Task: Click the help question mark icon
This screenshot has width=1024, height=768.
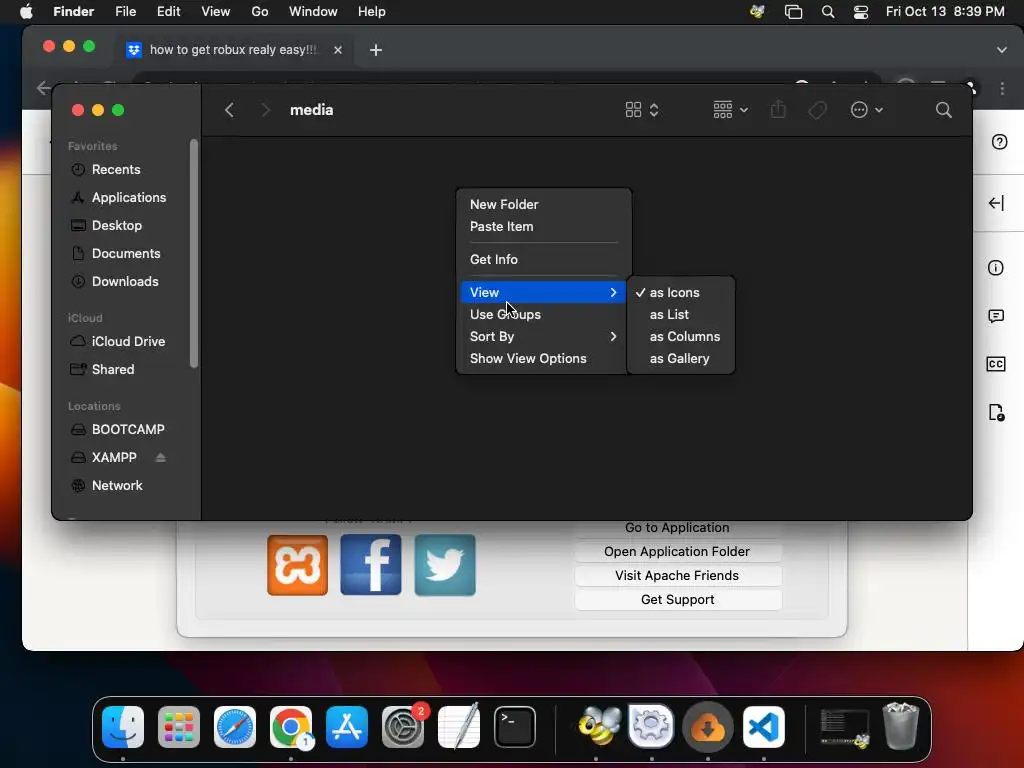Action: pos(999,142)
